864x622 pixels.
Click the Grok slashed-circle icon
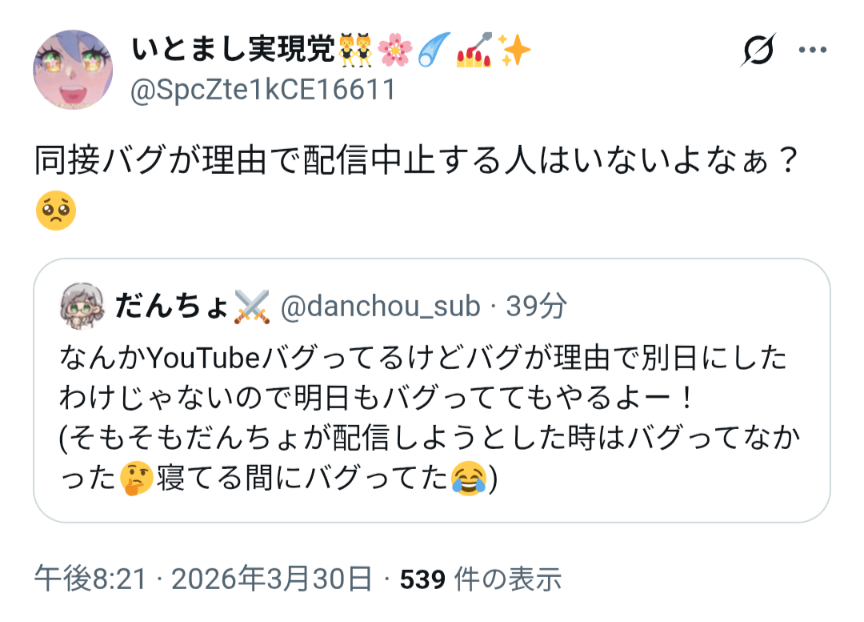tap(758, 50)
